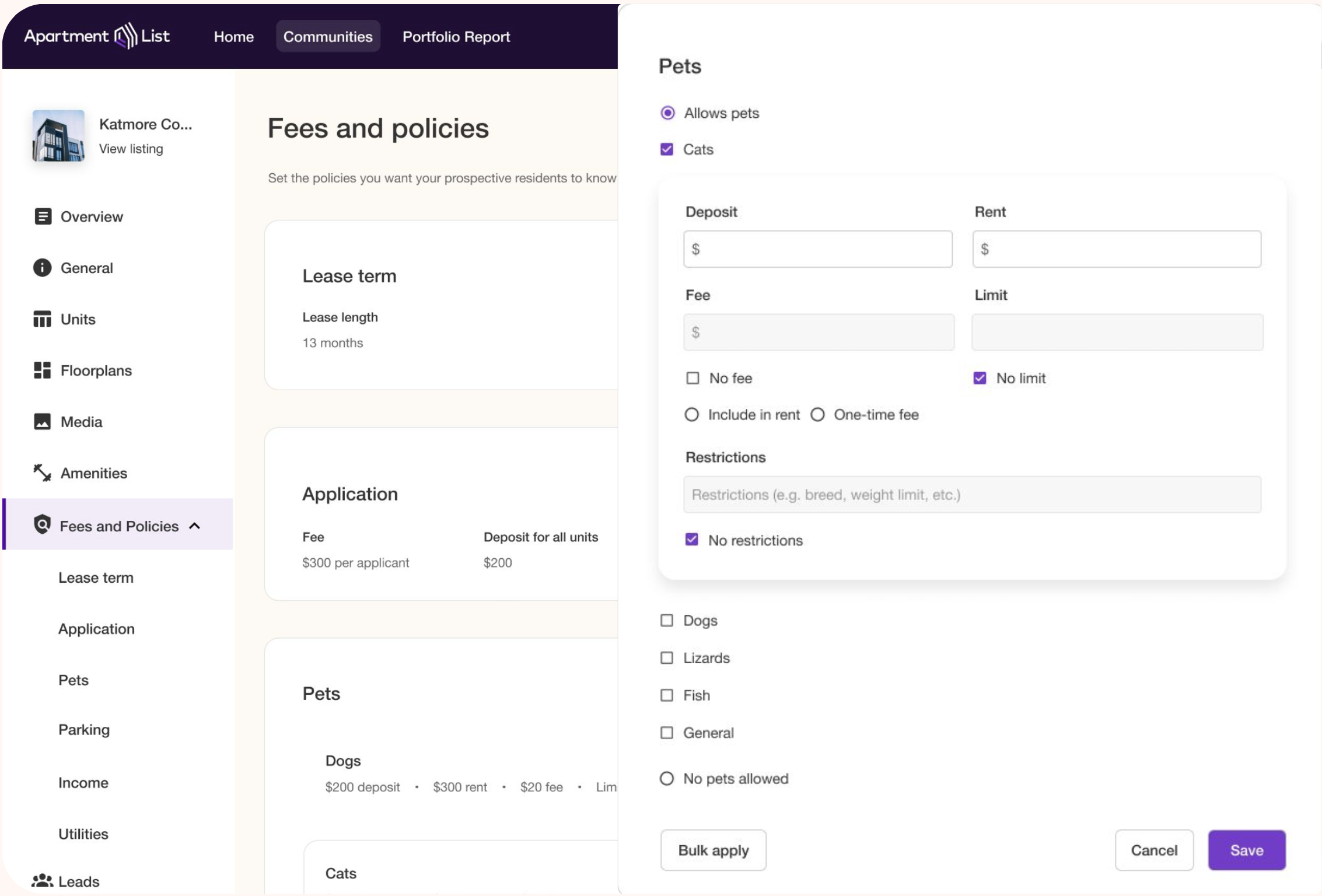Check the Dogs checkbox
Image resolution: width=1322 pixels, height=896 pixels.
pos(667,620)
